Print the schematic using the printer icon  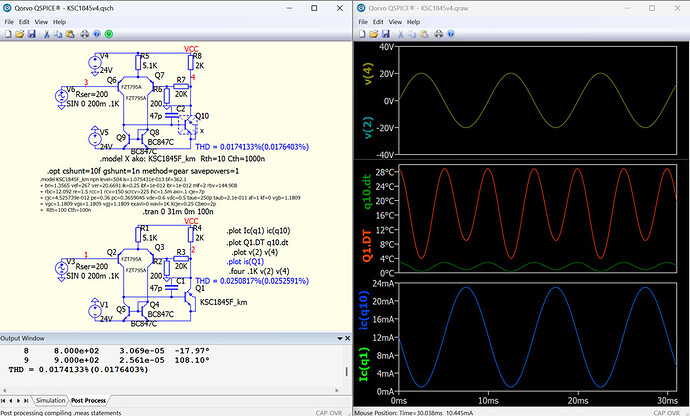[x=84, y=34]
